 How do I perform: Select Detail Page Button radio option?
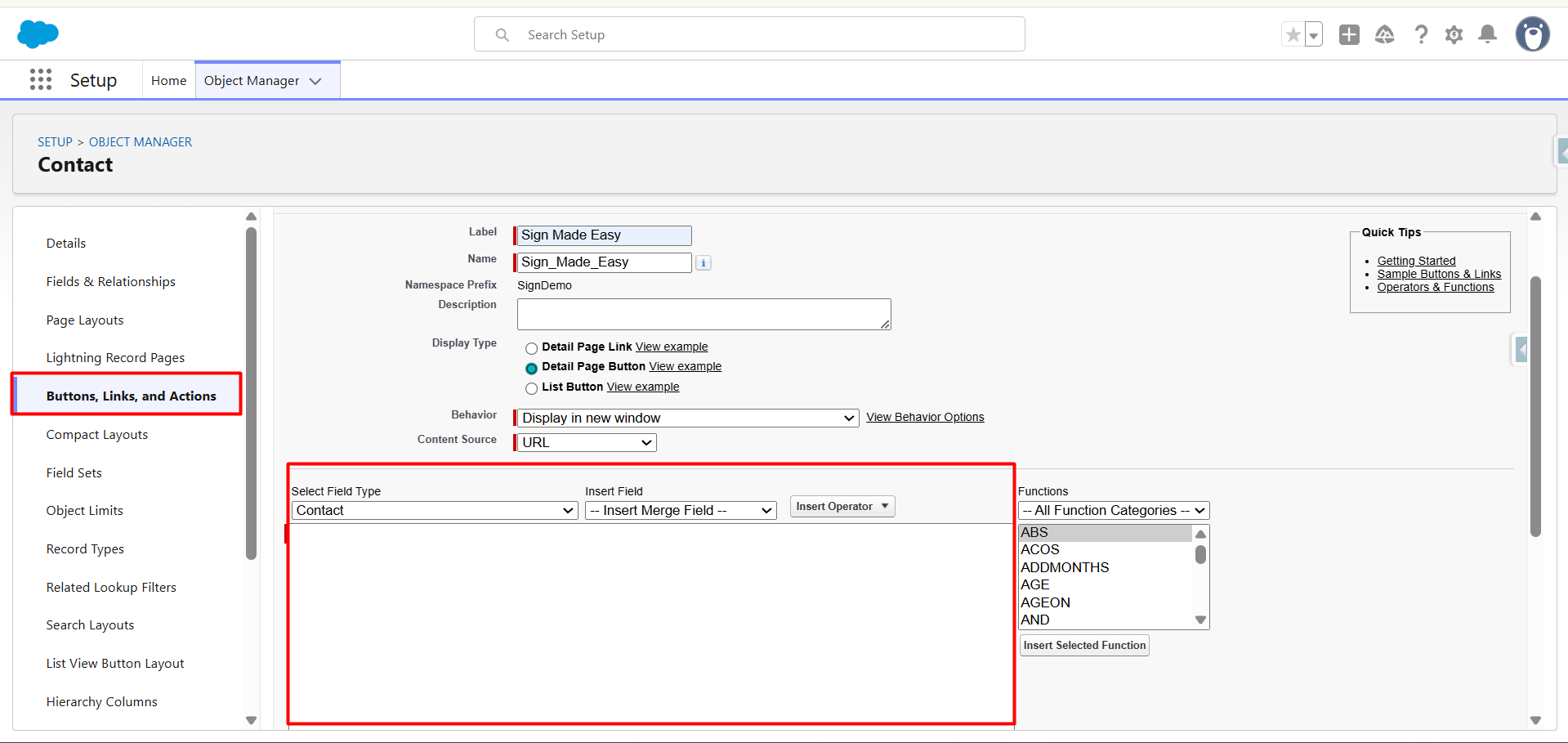point(531,369)
